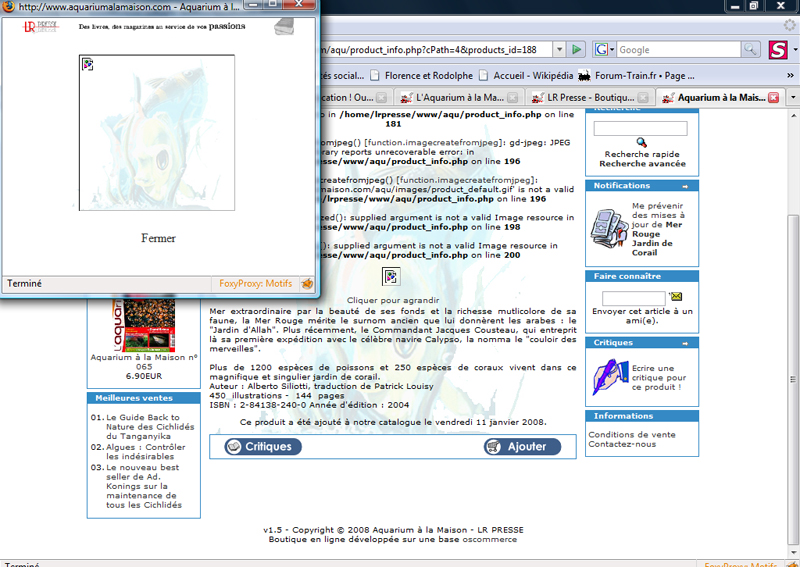The height and width of the screenshot is (567, 800).
Task: Click the LR Presse logo in popup
Action: pos(41,27)
